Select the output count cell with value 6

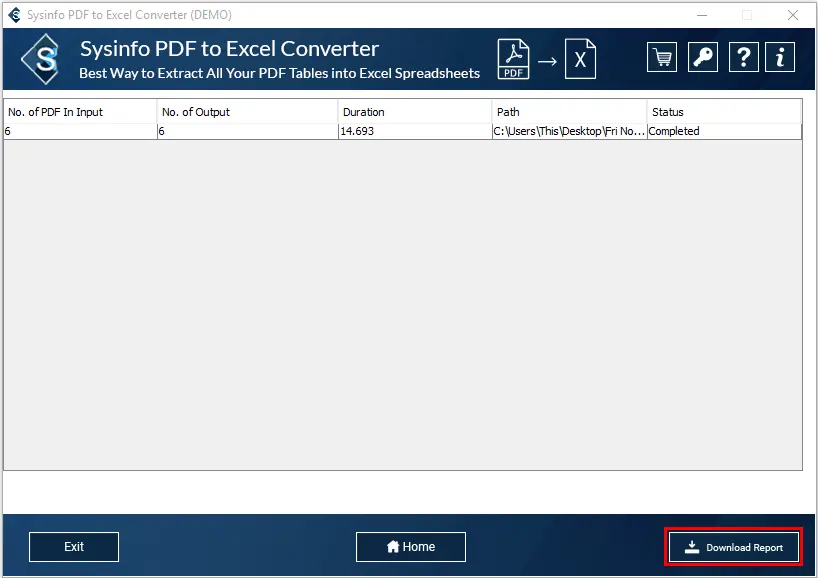tap(247, 131)
